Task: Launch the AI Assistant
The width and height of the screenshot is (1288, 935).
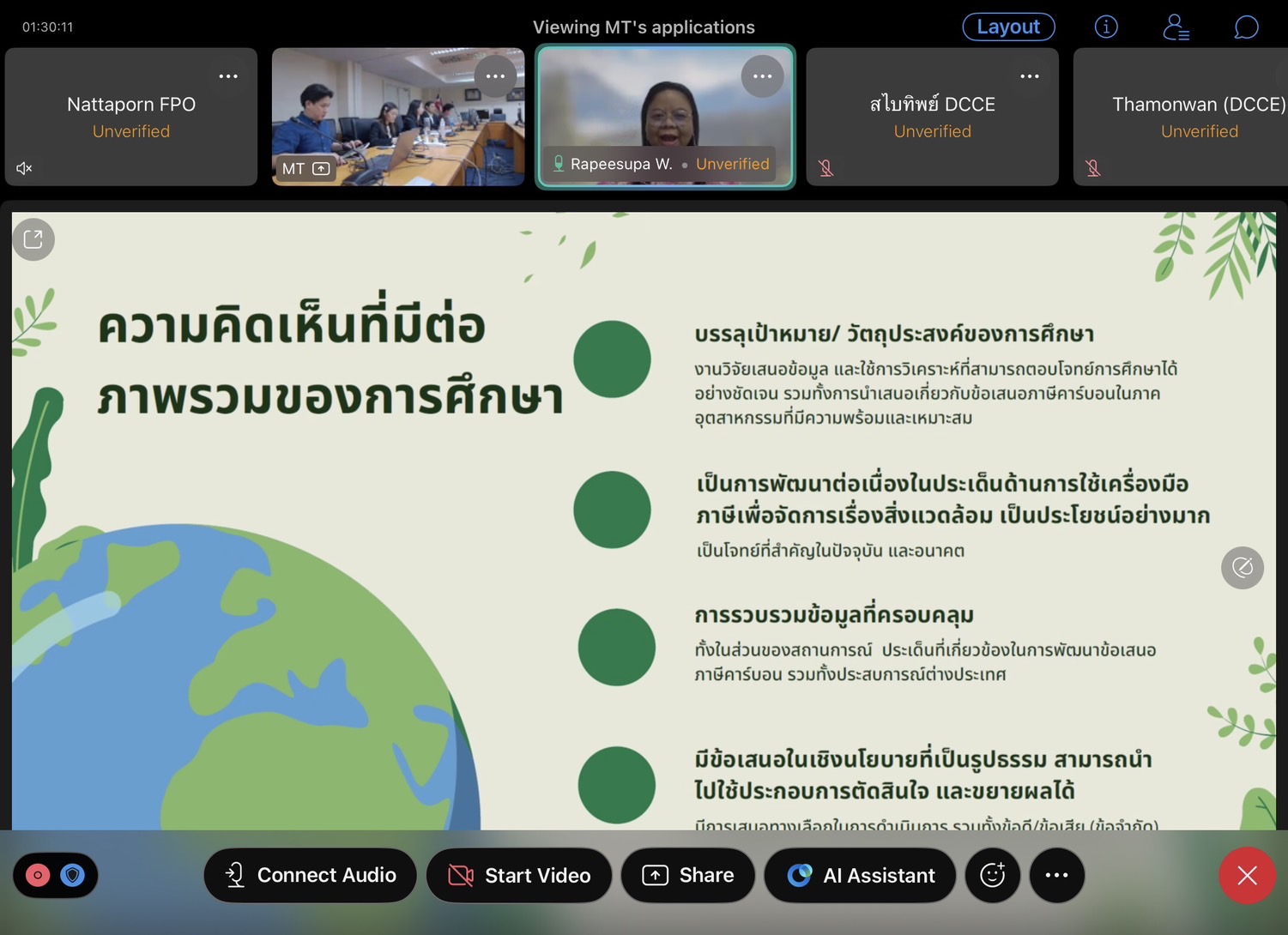Action: click(x=860, y=875)
